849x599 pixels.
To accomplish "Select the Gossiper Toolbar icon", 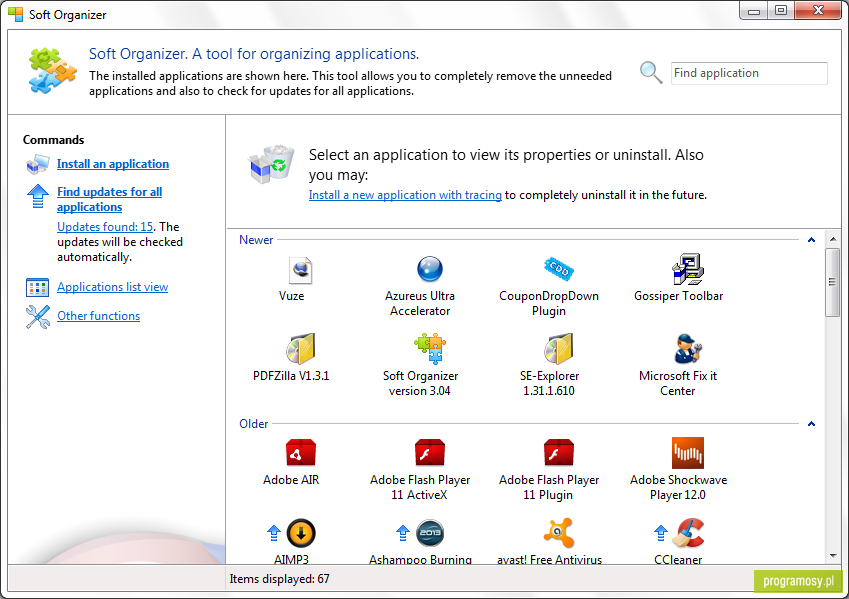I will 687,269.
